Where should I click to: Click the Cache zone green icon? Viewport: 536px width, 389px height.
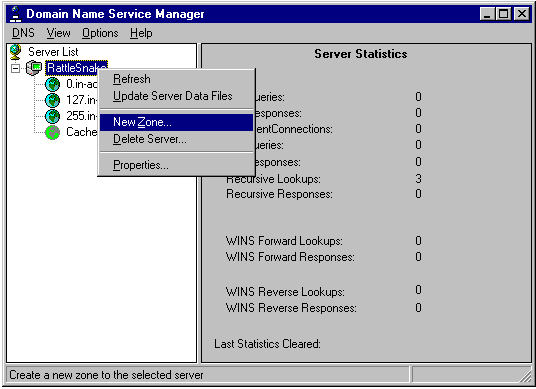click(53, 133)
